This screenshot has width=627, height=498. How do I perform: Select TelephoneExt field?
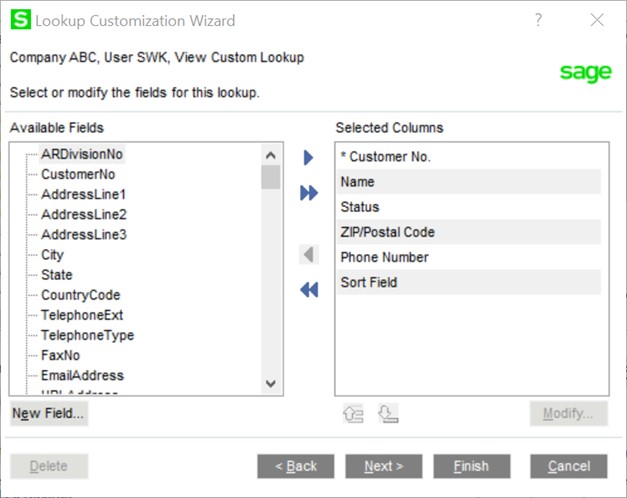(82, 315)
